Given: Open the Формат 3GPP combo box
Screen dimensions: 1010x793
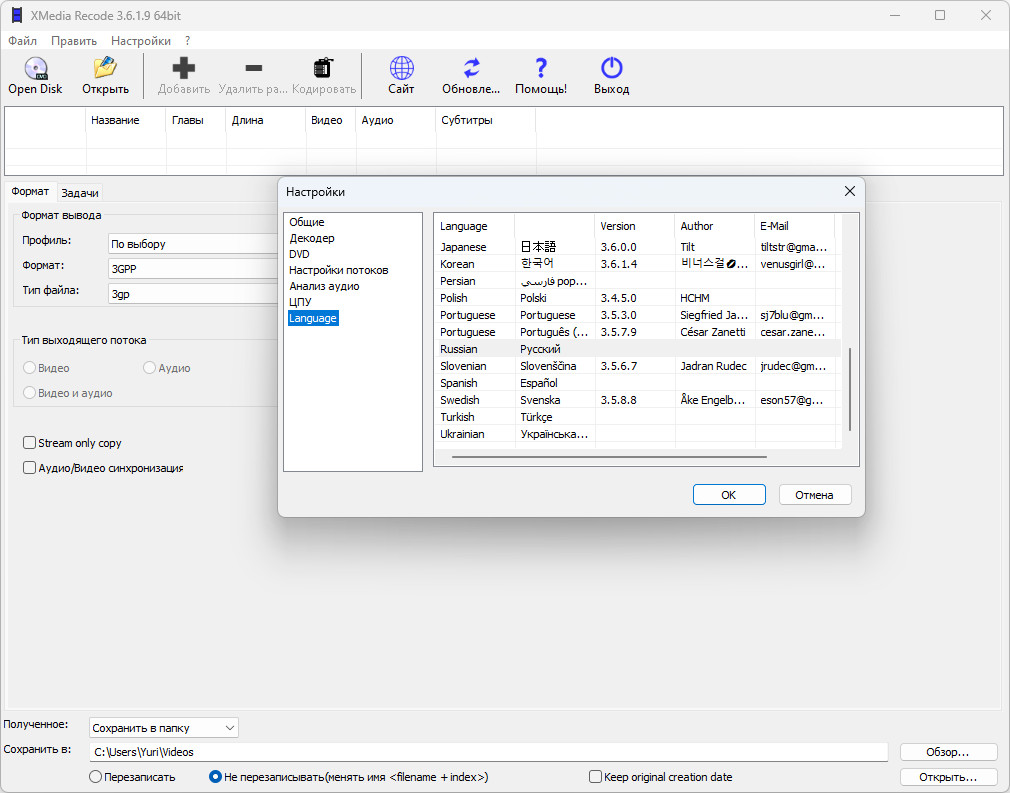Looking at the screenshot, I should point(192,268).
